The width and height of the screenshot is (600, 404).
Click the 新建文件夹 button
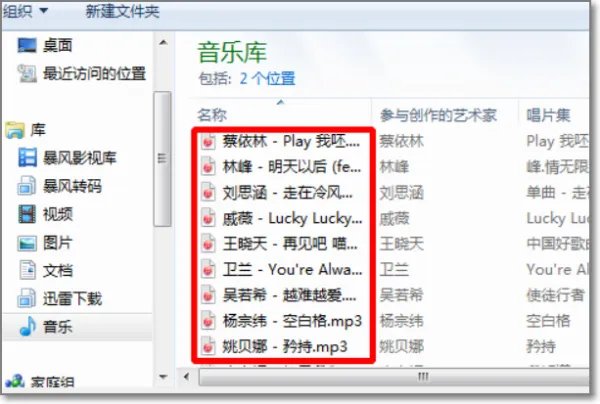pos(122,11)
